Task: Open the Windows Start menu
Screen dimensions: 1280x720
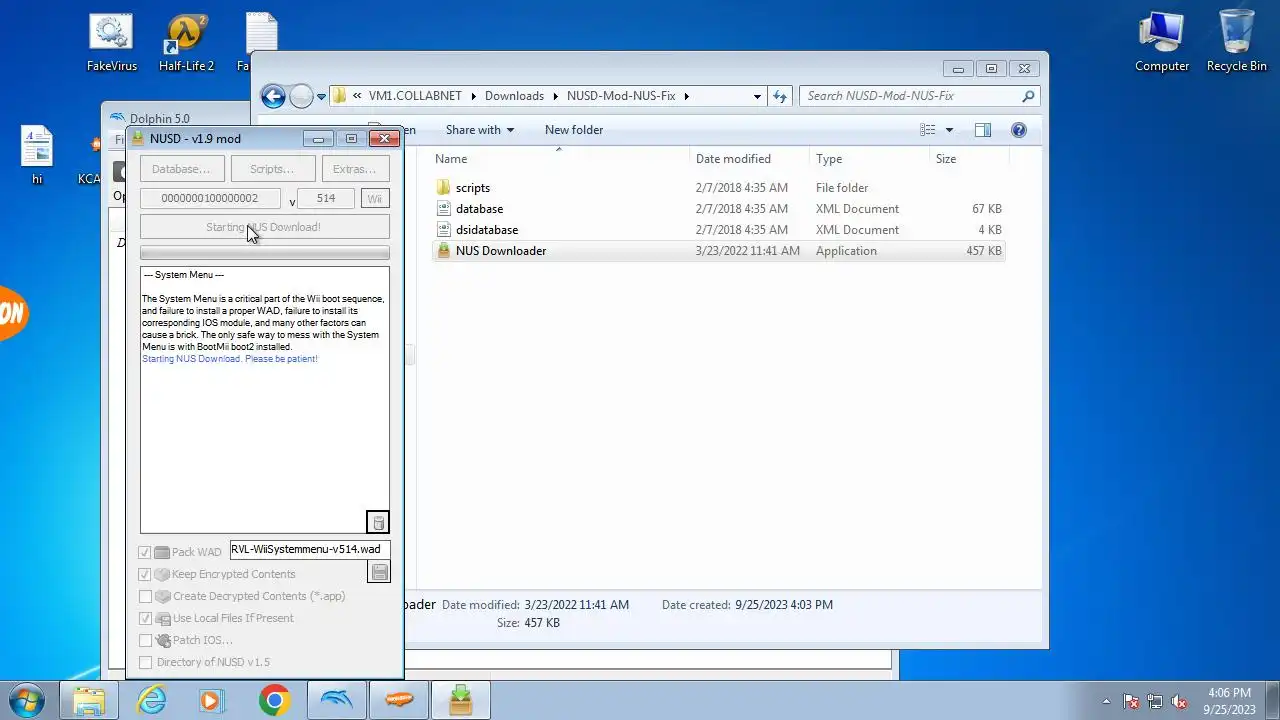Action: coord(27,700)
